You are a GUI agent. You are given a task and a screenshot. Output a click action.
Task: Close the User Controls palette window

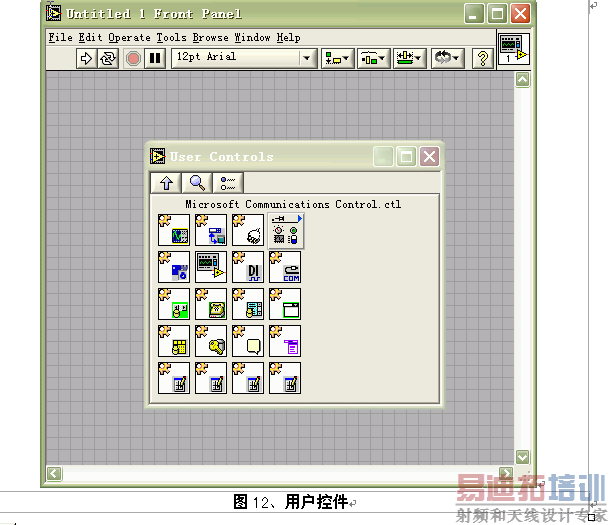pyautogui.click(x=429, y=157)
